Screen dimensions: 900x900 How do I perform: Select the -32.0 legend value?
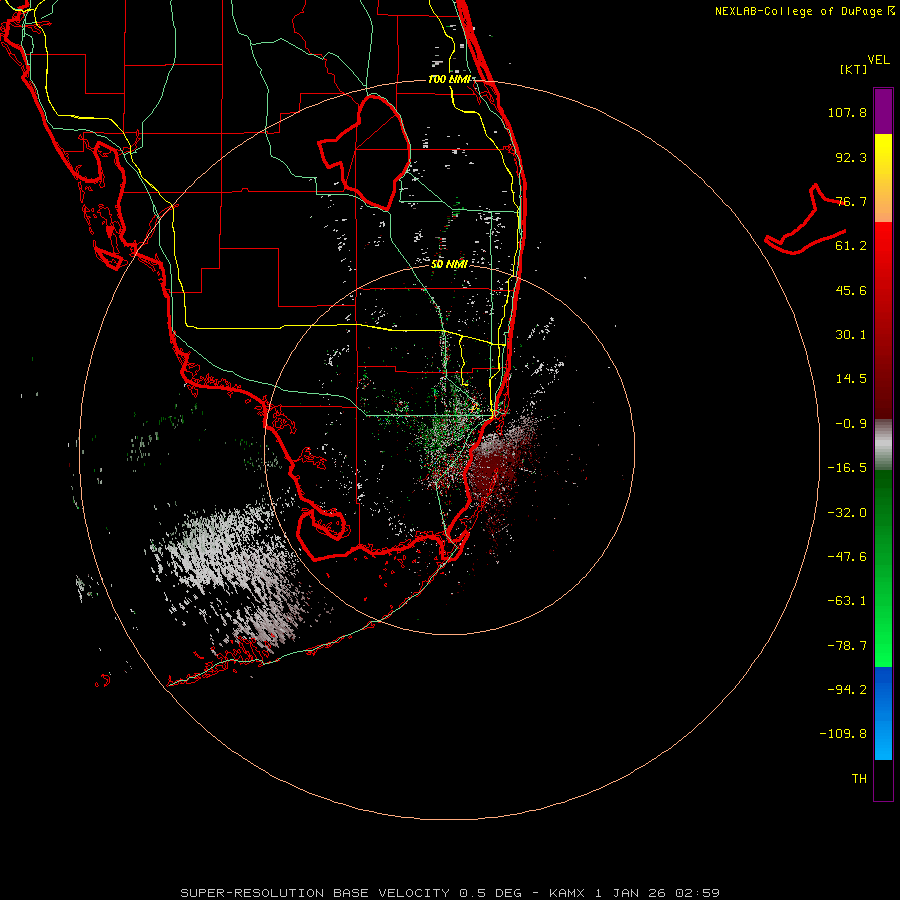click(847, 513)
